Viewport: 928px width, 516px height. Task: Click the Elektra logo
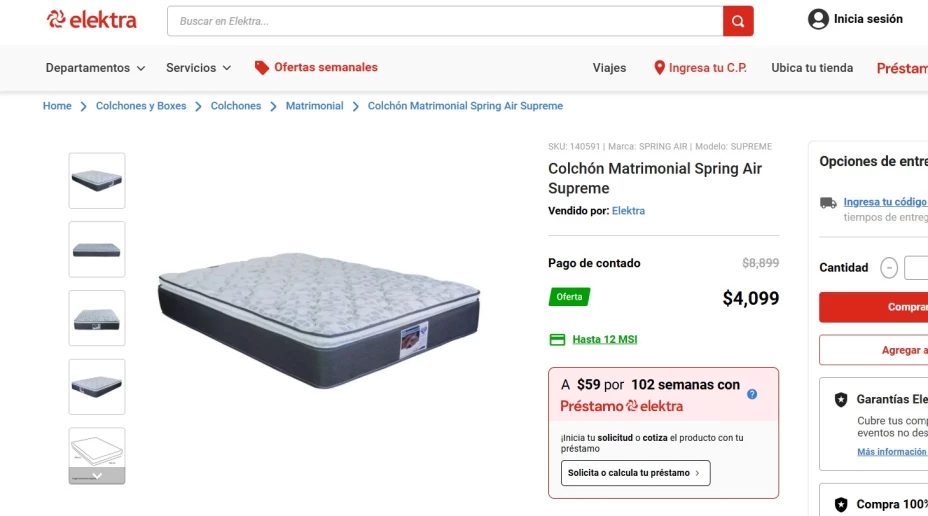[92, 20]
